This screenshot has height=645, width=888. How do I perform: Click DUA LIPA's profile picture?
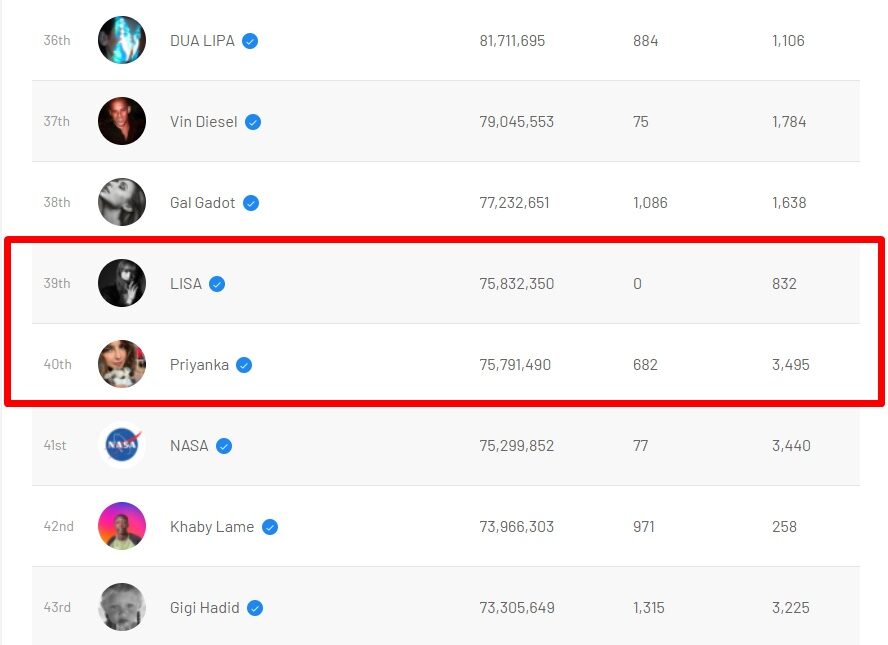122,40
